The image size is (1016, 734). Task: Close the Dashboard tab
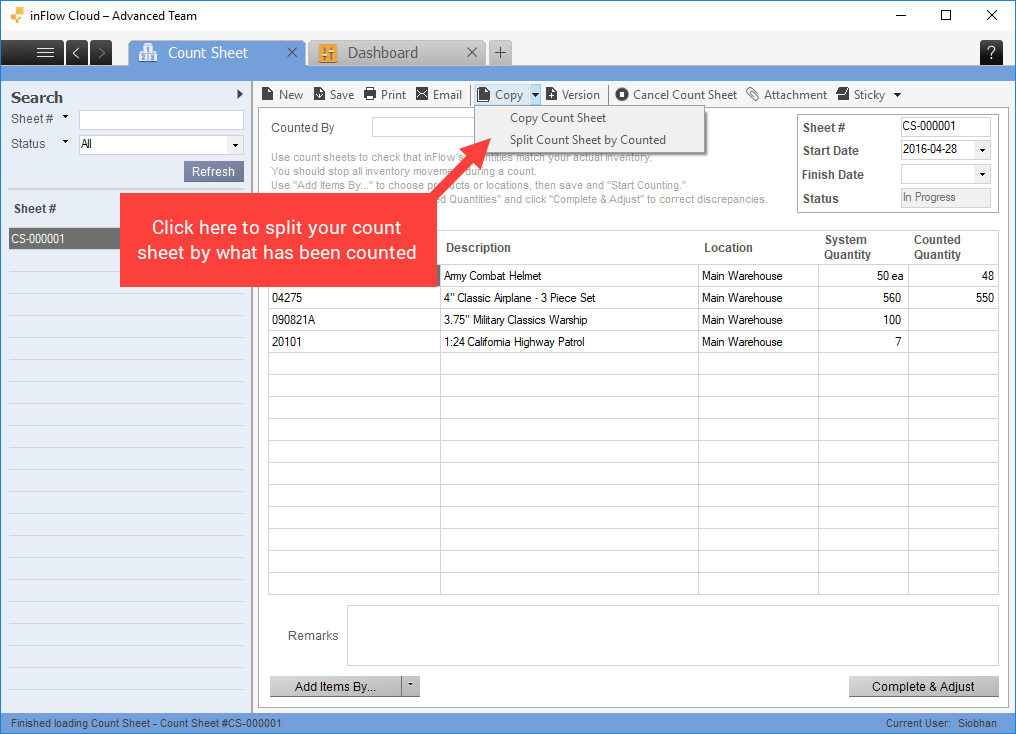(472, 52)
